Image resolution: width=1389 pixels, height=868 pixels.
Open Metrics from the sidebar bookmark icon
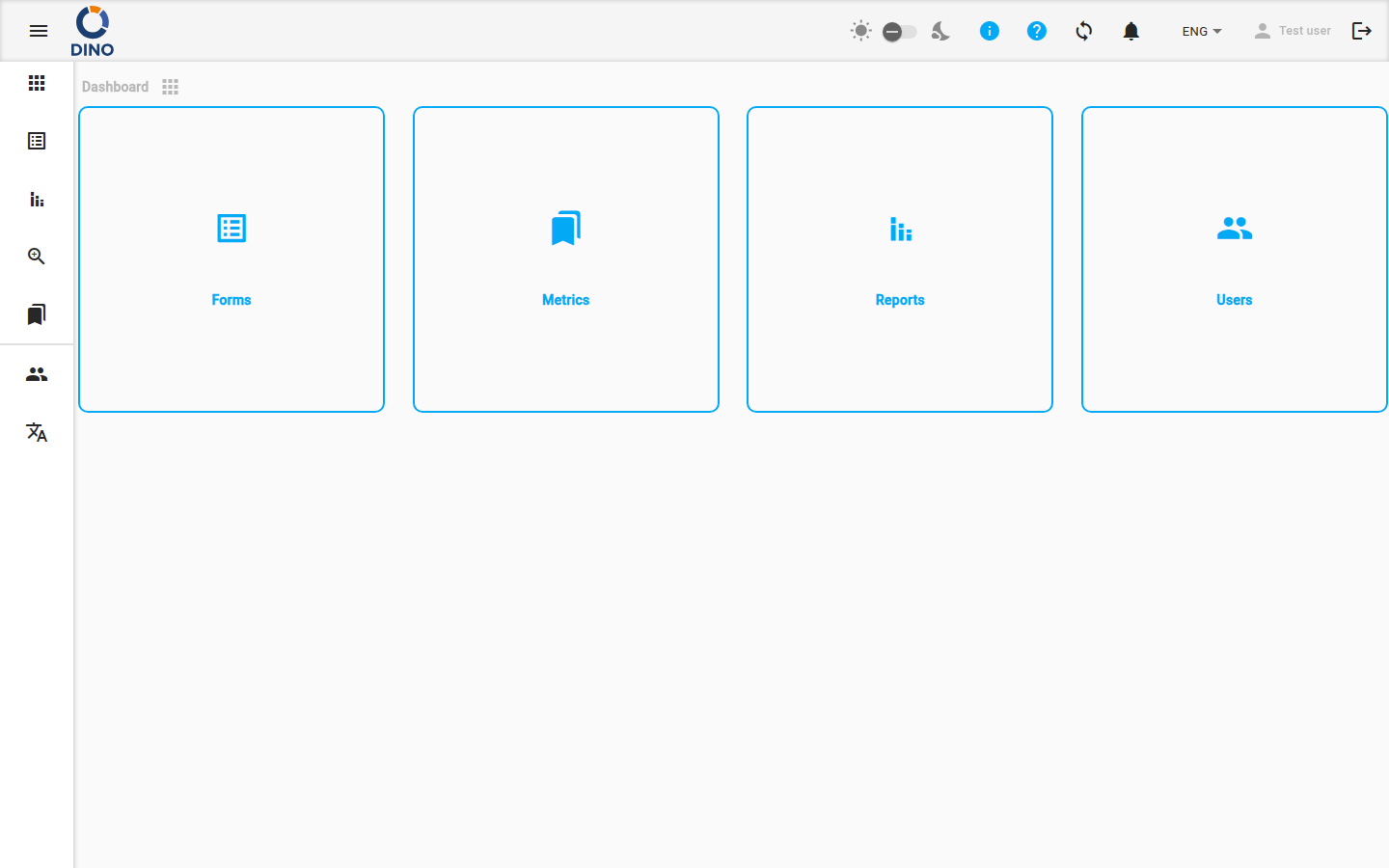pos(37,314)
